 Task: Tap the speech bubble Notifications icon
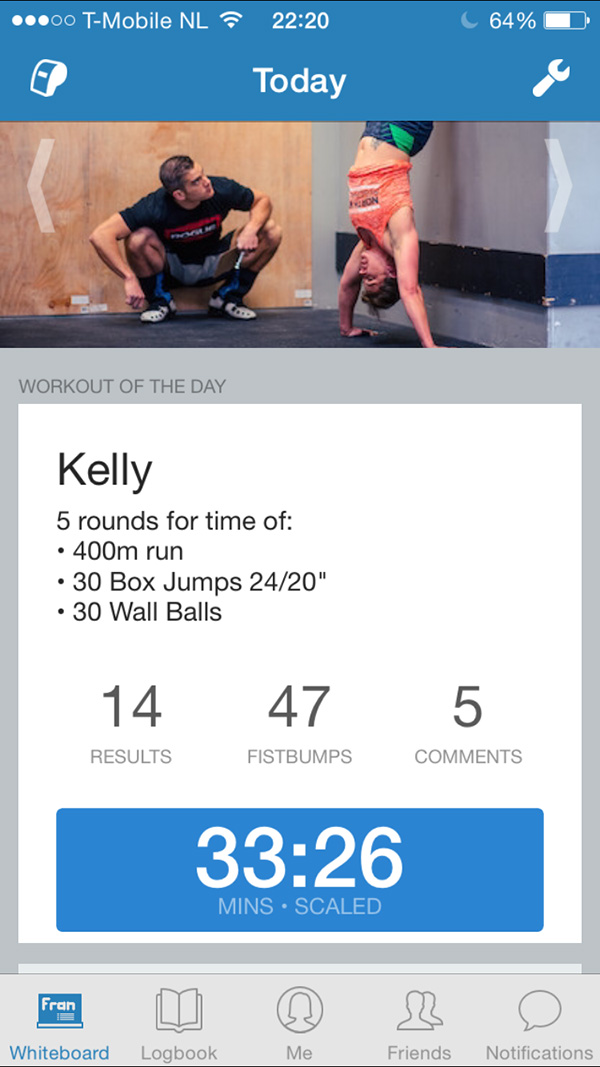click(539, 1010)
